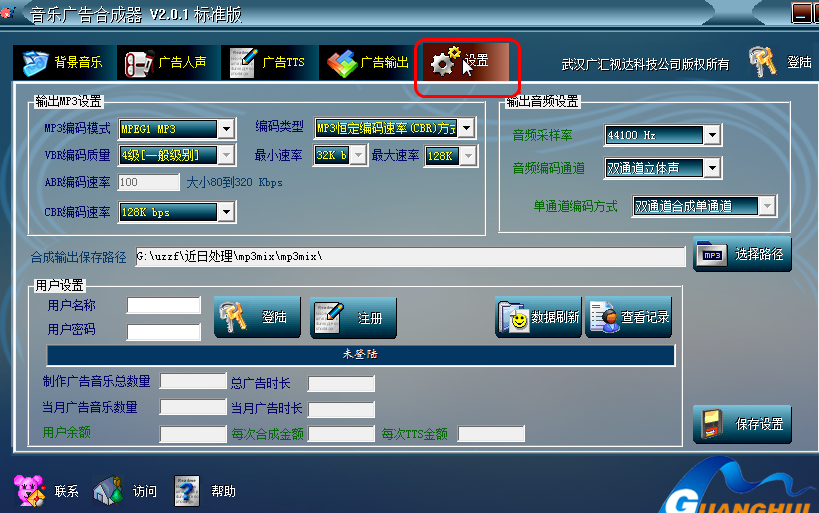819x513 pixels.
Task: Open the 广告TTS tab
Action: point(270,63)
